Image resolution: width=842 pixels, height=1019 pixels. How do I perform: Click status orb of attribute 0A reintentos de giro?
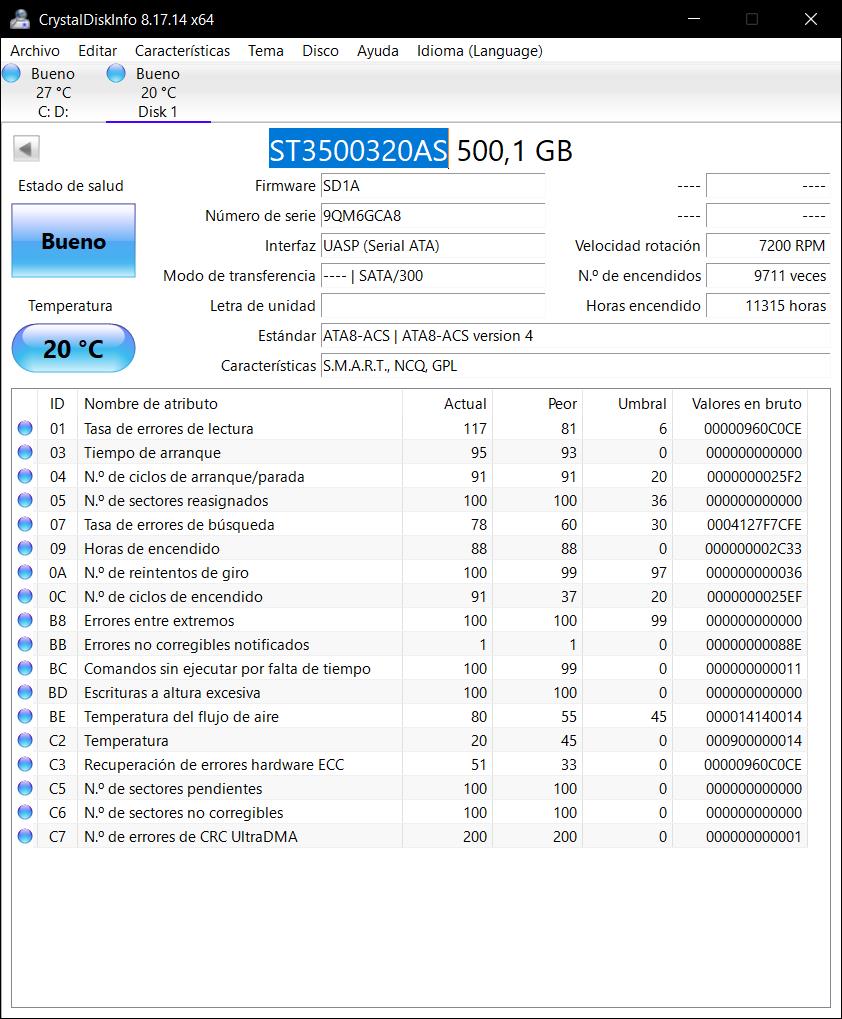pos(25,573)
